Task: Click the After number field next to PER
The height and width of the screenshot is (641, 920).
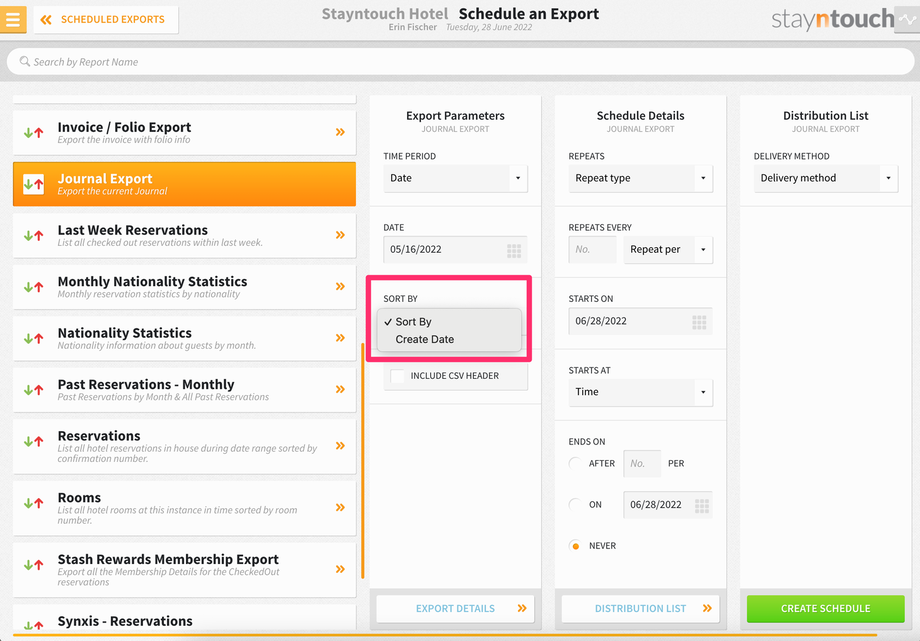Action: point(642,464)
